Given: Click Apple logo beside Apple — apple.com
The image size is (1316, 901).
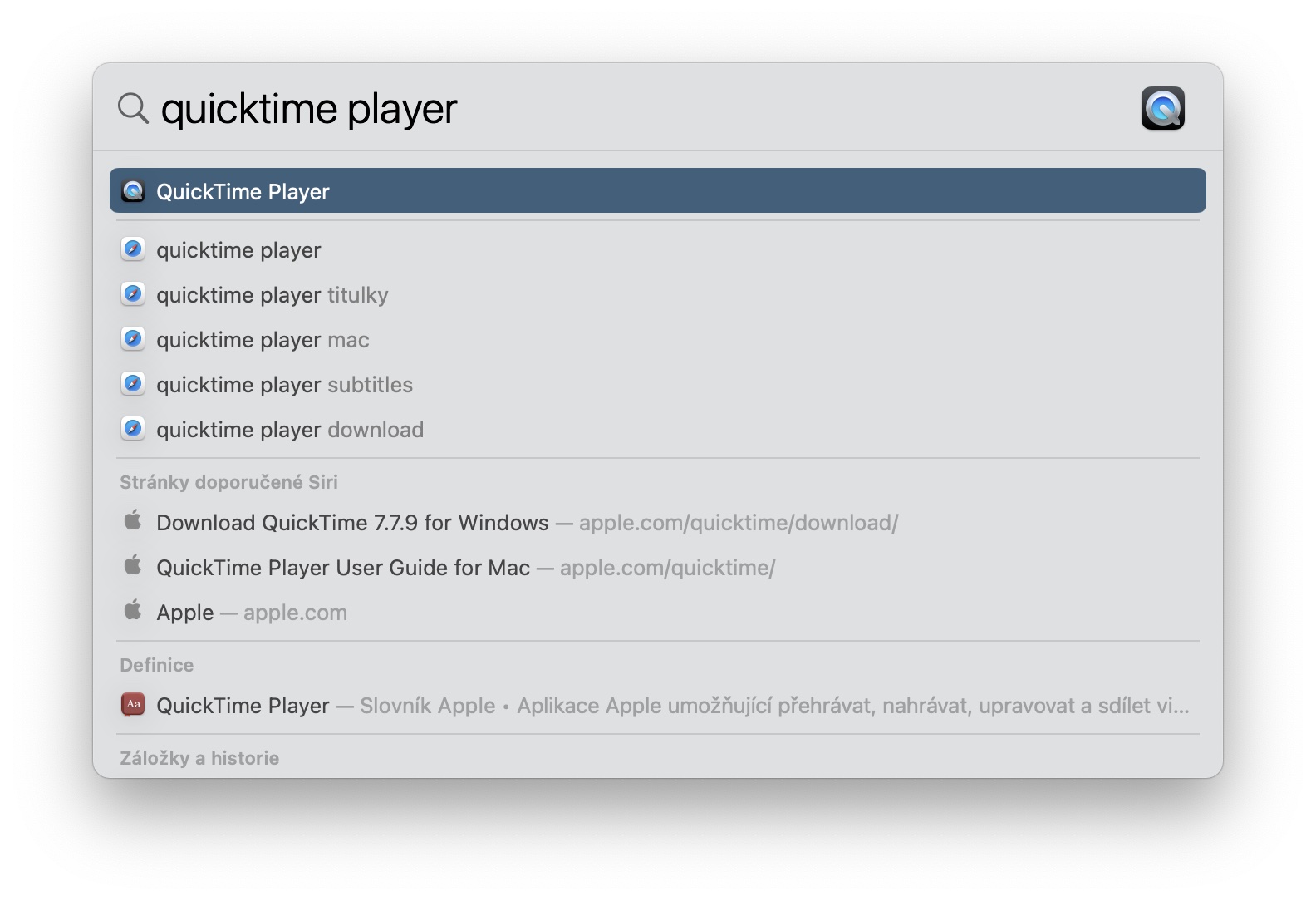Looking at the screenshot, I should coord(133,611).
